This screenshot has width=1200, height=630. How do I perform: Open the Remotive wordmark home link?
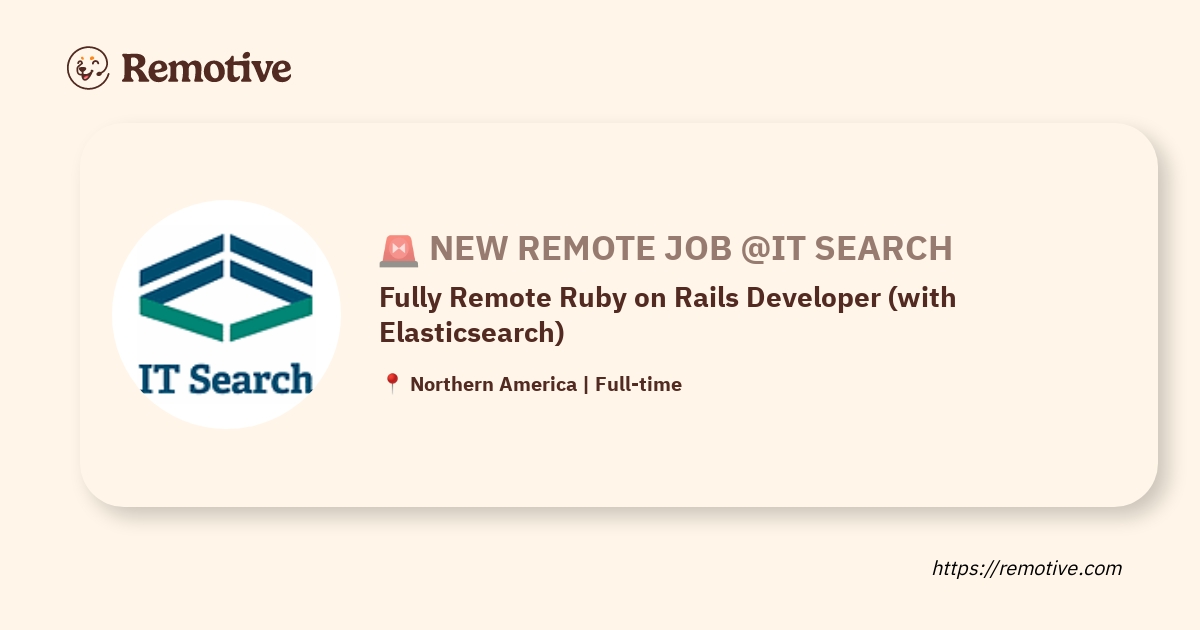(206, 68)
